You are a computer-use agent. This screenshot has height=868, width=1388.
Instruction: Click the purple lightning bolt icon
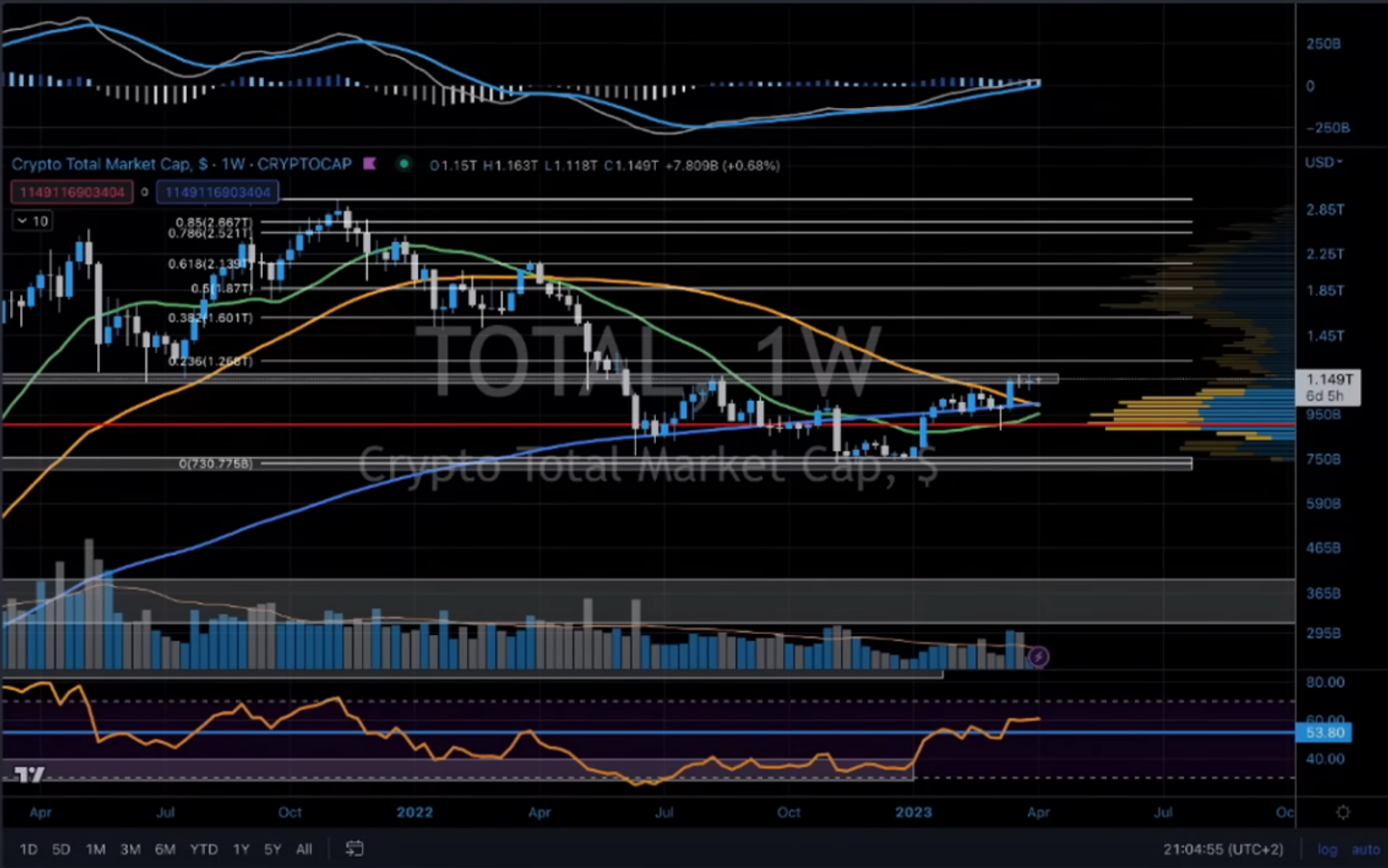(1038, 657)
